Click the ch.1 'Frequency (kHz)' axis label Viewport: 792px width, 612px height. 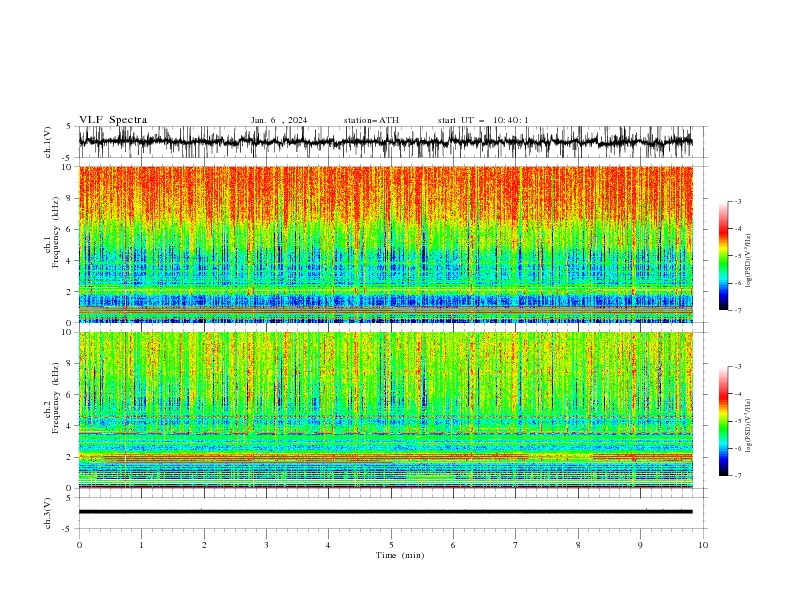(x=56, y=232)
